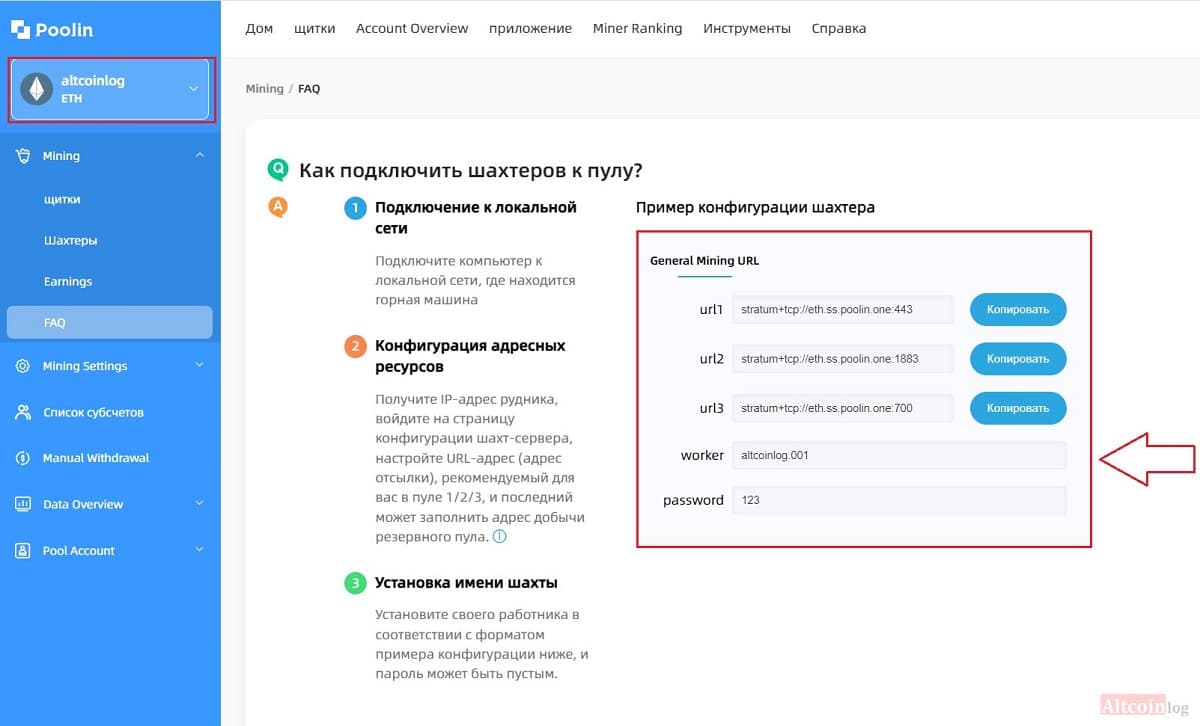Click the Mining section icon in sidebar
The height and width of the screenshot is (726, 1200).
tap(23, 156)
